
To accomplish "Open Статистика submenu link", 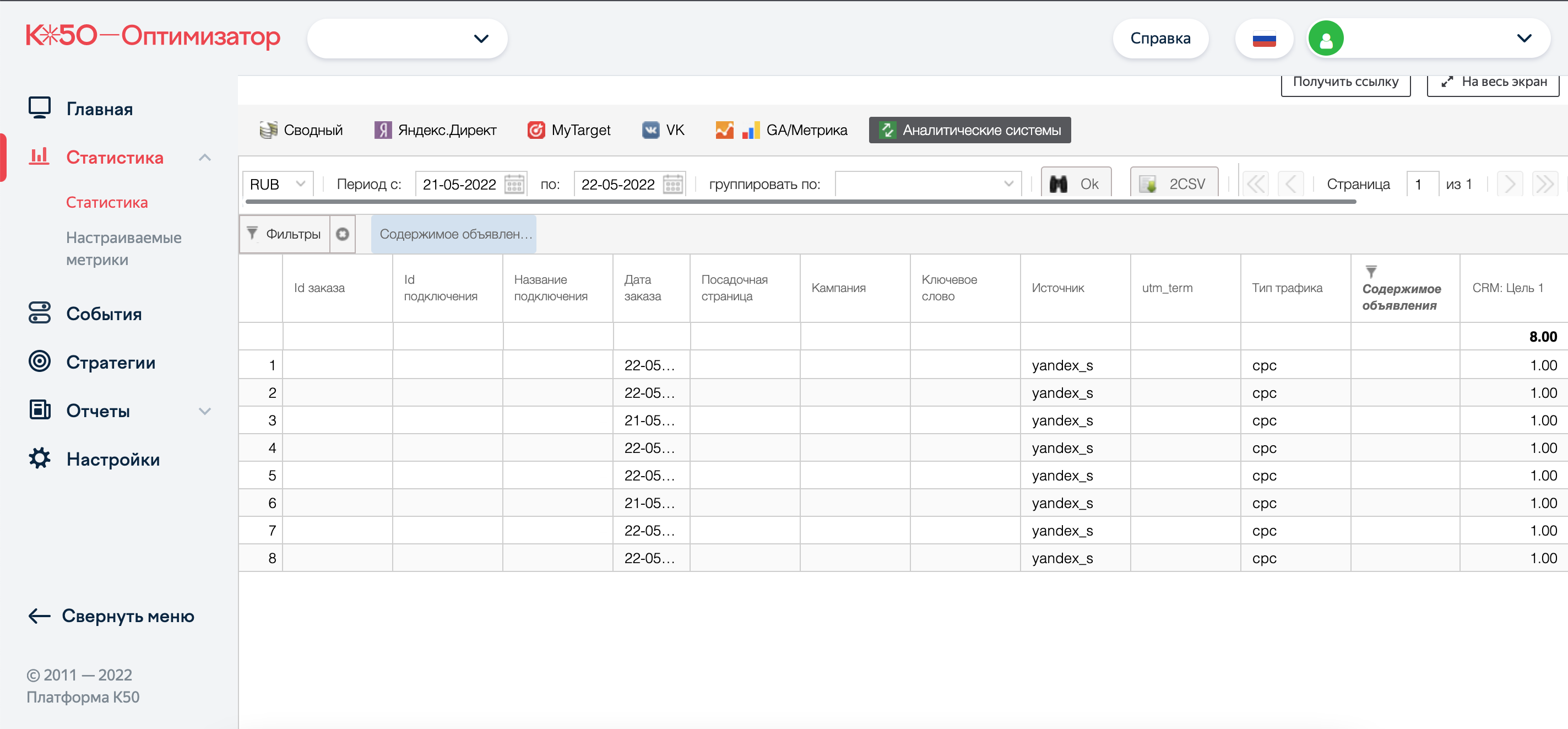I will coord(106,202).
